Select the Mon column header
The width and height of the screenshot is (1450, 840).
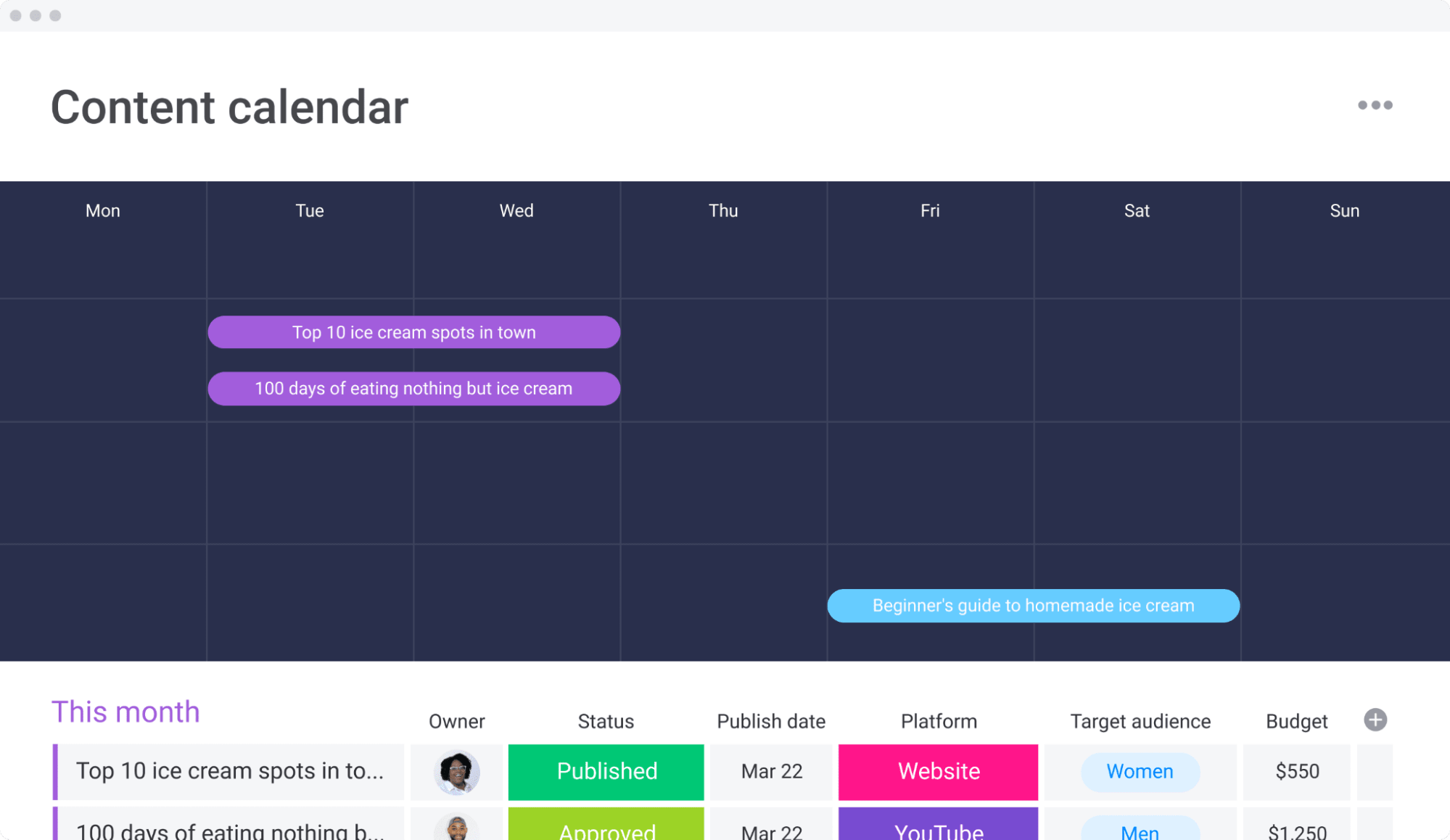tap(102, 211)
